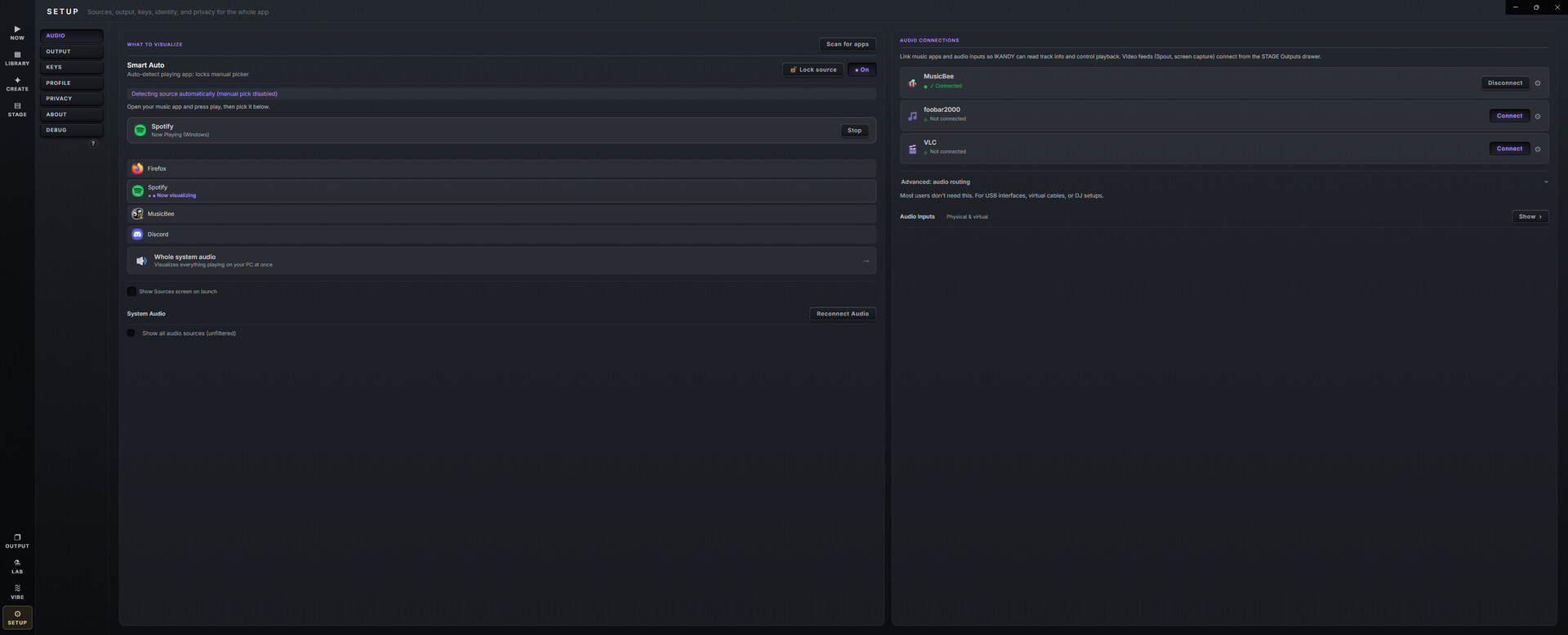Open settings gear for foobar2000 connection
The width and height of the screenshot is (1568, 635).
point(1538,116)
